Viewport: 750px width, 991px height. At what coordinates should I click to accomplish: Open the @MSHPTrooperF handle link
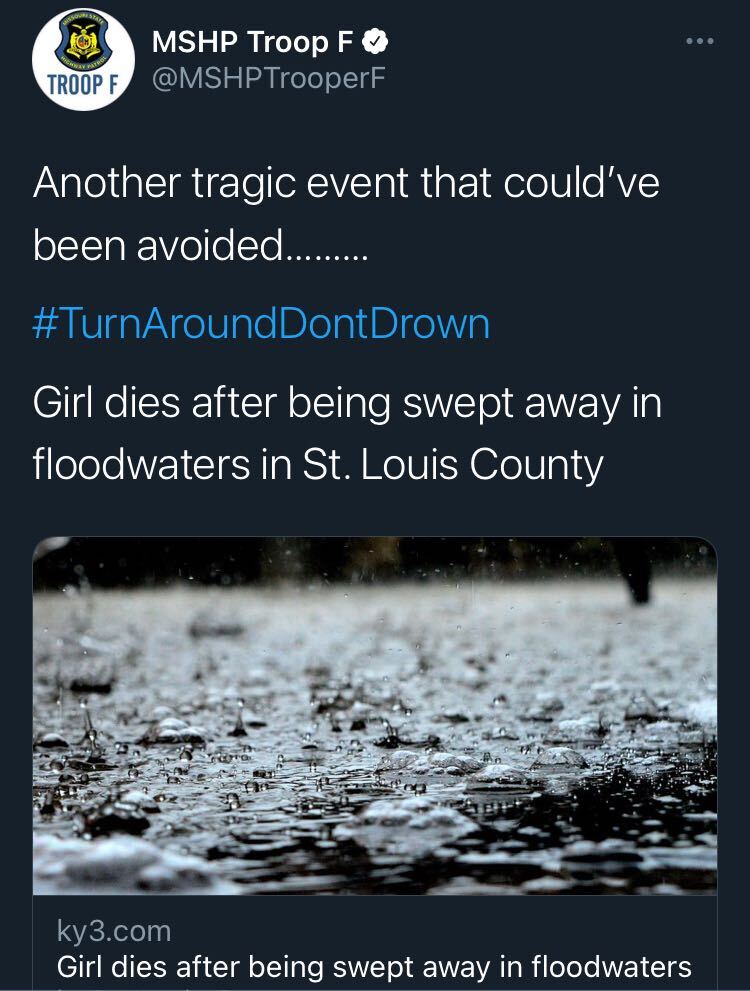(267, 77)
